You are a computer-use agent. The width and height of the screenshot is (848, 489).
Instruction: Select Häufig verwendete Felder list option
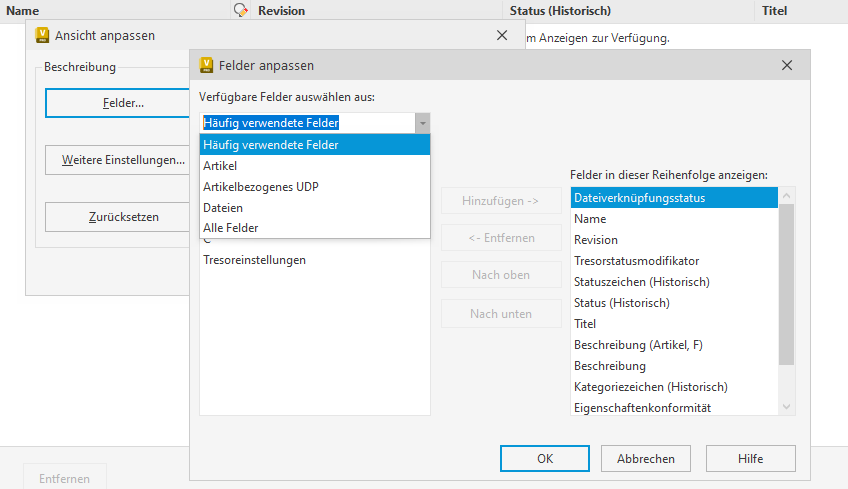pos(270,144)
